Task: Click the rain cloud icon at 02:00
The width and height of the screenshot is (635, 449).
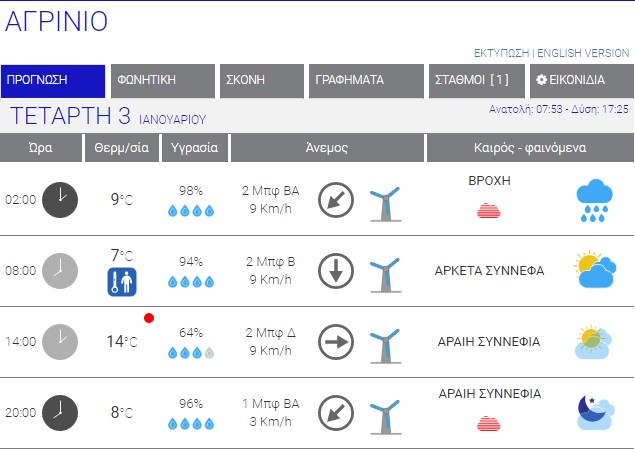Action: [595, 199]
